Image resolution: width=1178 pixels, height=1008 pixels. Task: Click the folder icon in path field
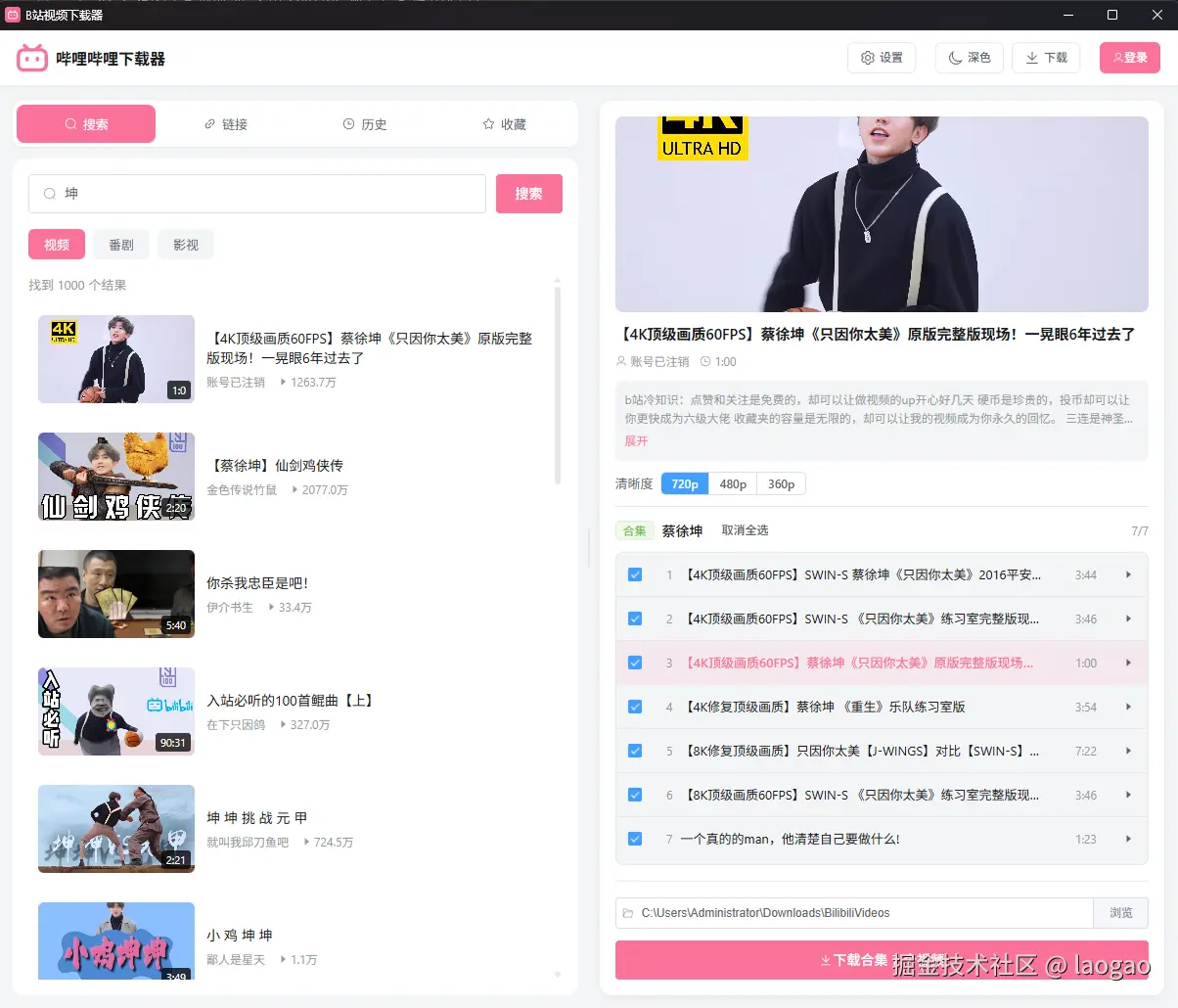628,913
